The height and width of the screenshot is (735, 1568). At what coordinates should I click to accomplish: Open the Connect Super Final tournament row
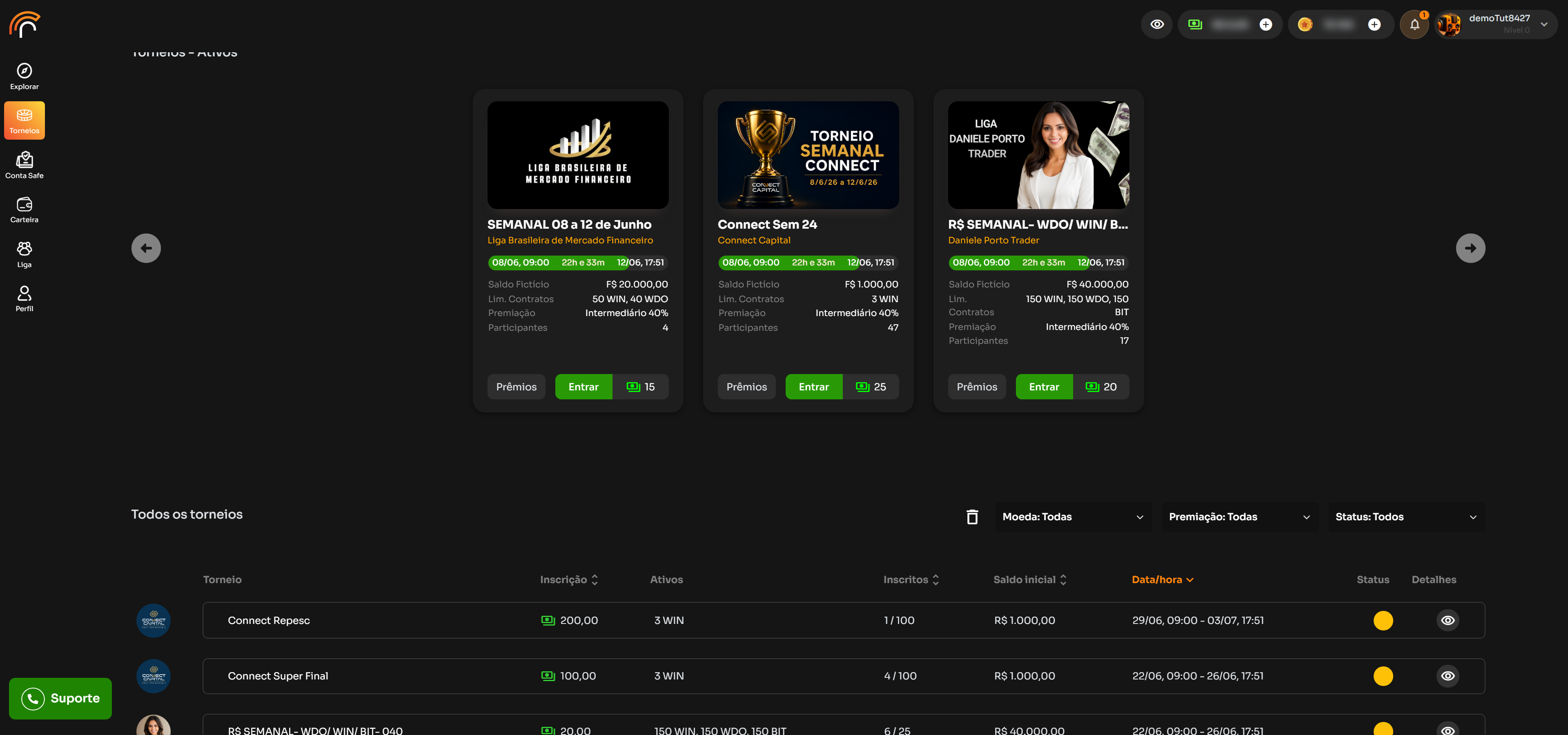(844, 676)
